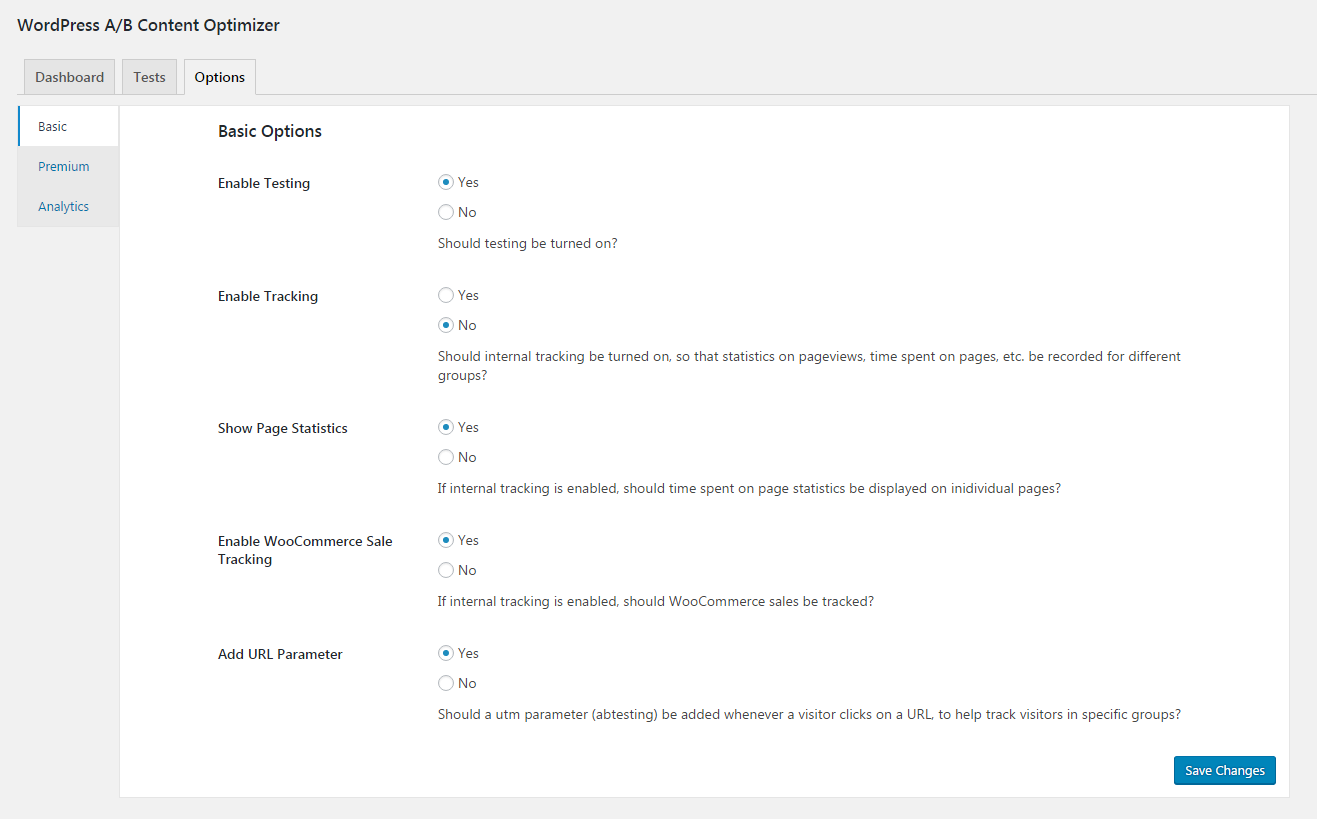Select Yes for Add URL Parameter
Image resolution: width=1317 pixels, height=819 pixels.
446,653
